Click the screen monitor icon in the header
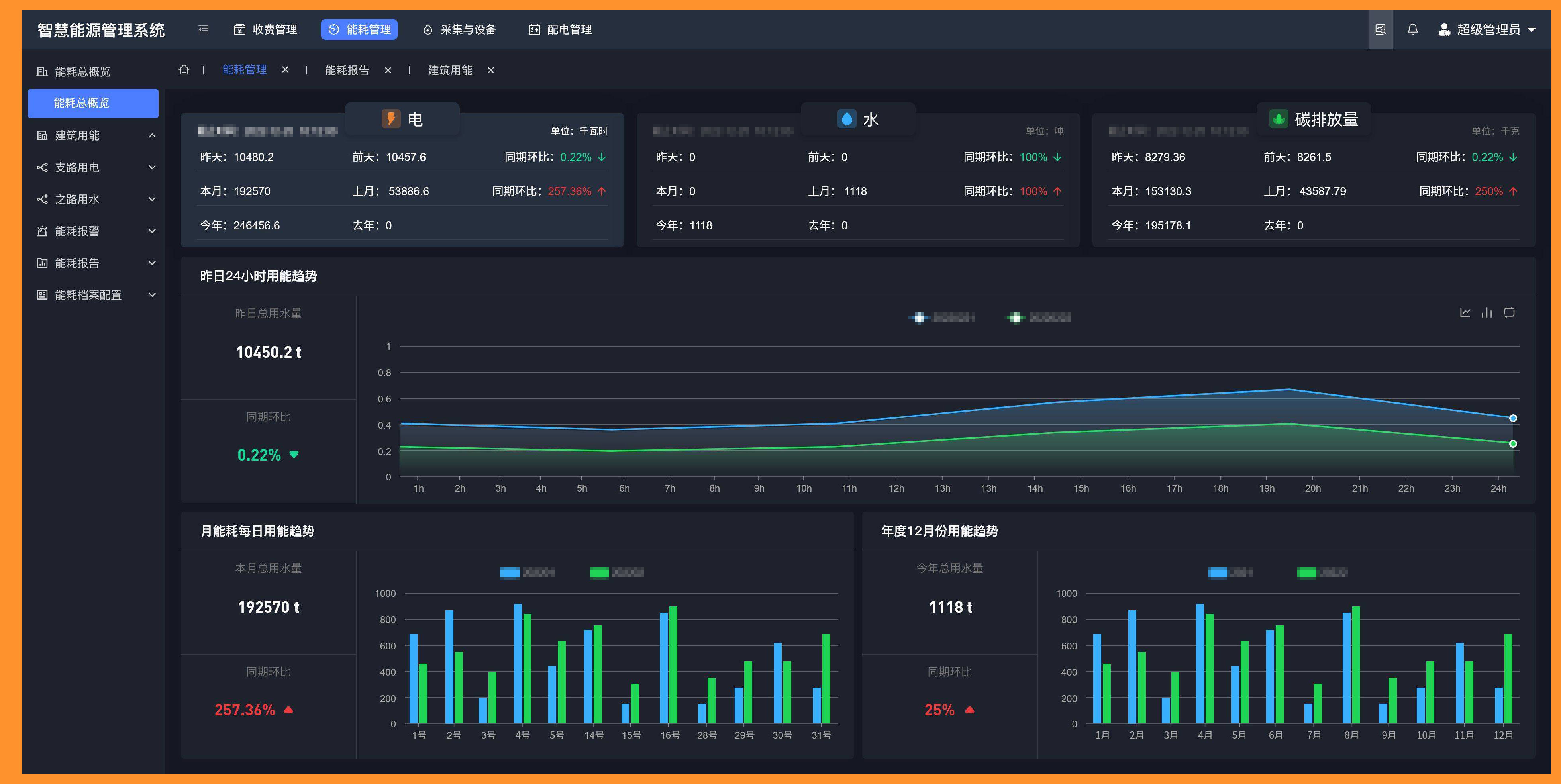1561x784 pixels. (1381, 29)
